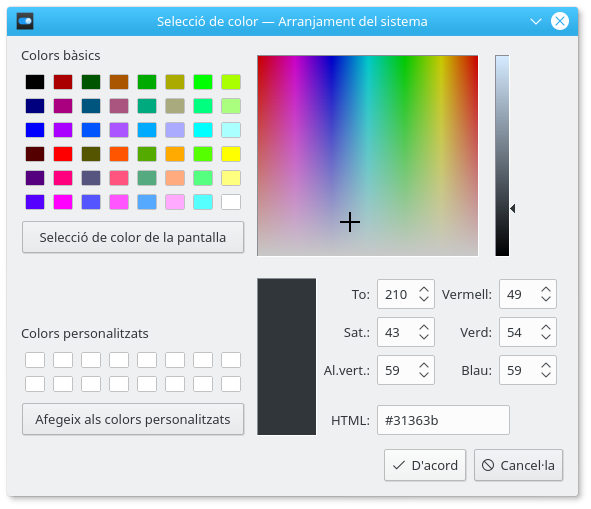Click the HTML color code field
The image size is (591, 509).
pos(443,420)
